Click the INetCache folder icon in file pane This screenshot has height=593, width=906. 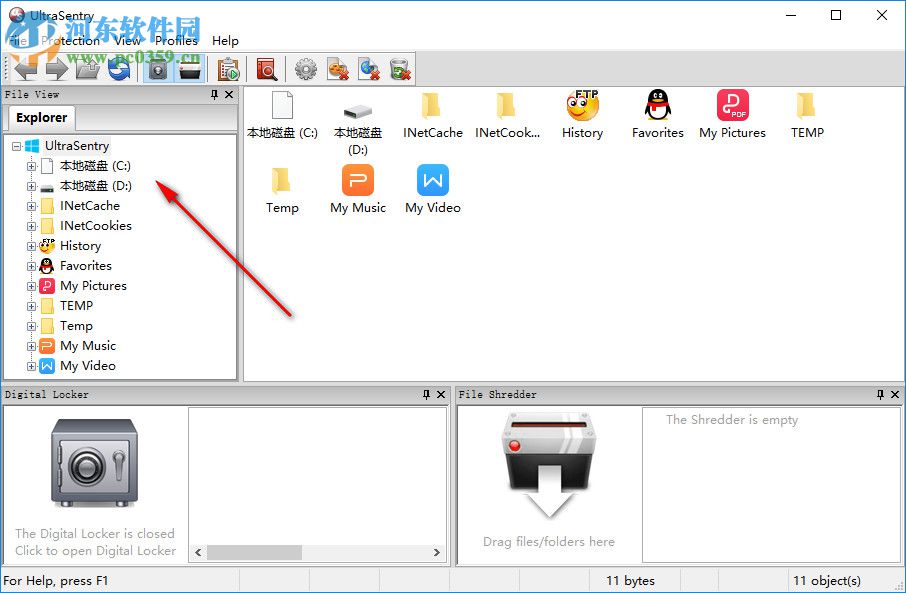click(432, 106)
